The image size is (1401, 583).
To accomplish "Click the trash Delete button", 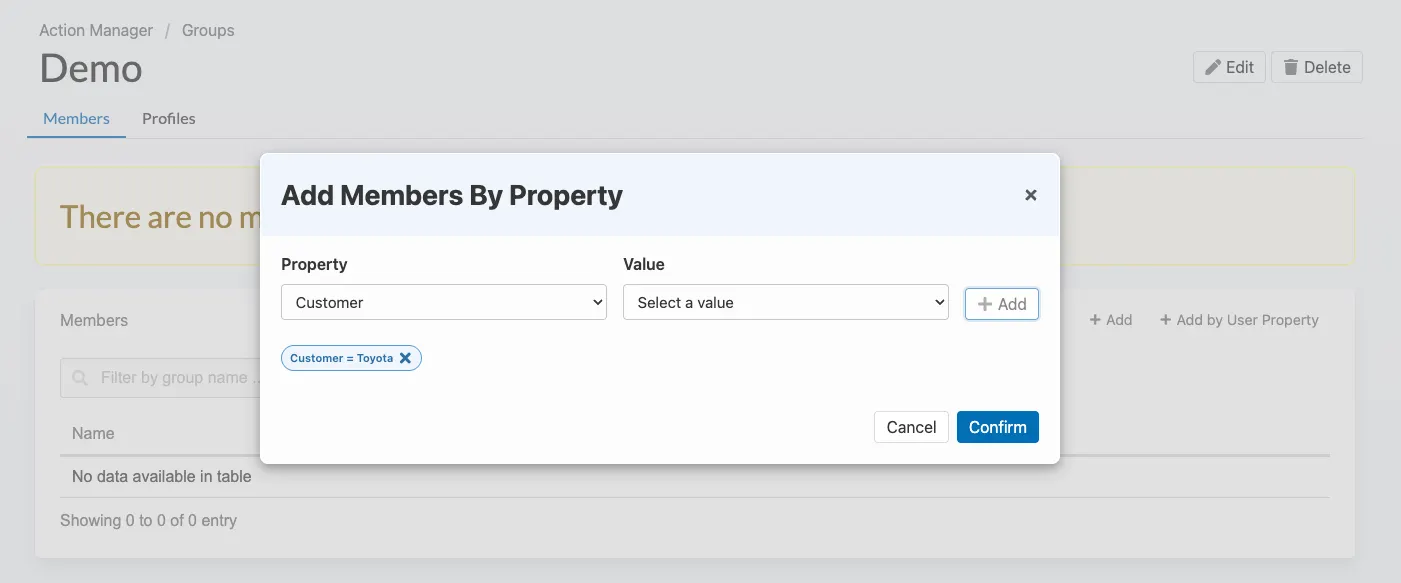I will click(x=1316, y=67).
